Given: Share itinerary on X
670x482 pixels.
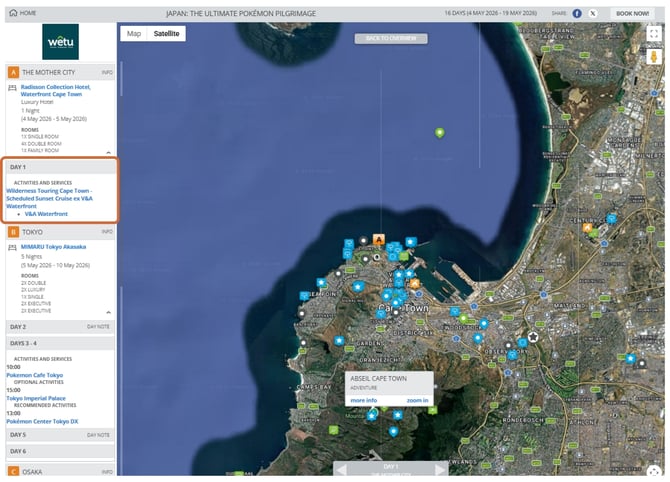Looking at the screenshot, I should 593,13.
